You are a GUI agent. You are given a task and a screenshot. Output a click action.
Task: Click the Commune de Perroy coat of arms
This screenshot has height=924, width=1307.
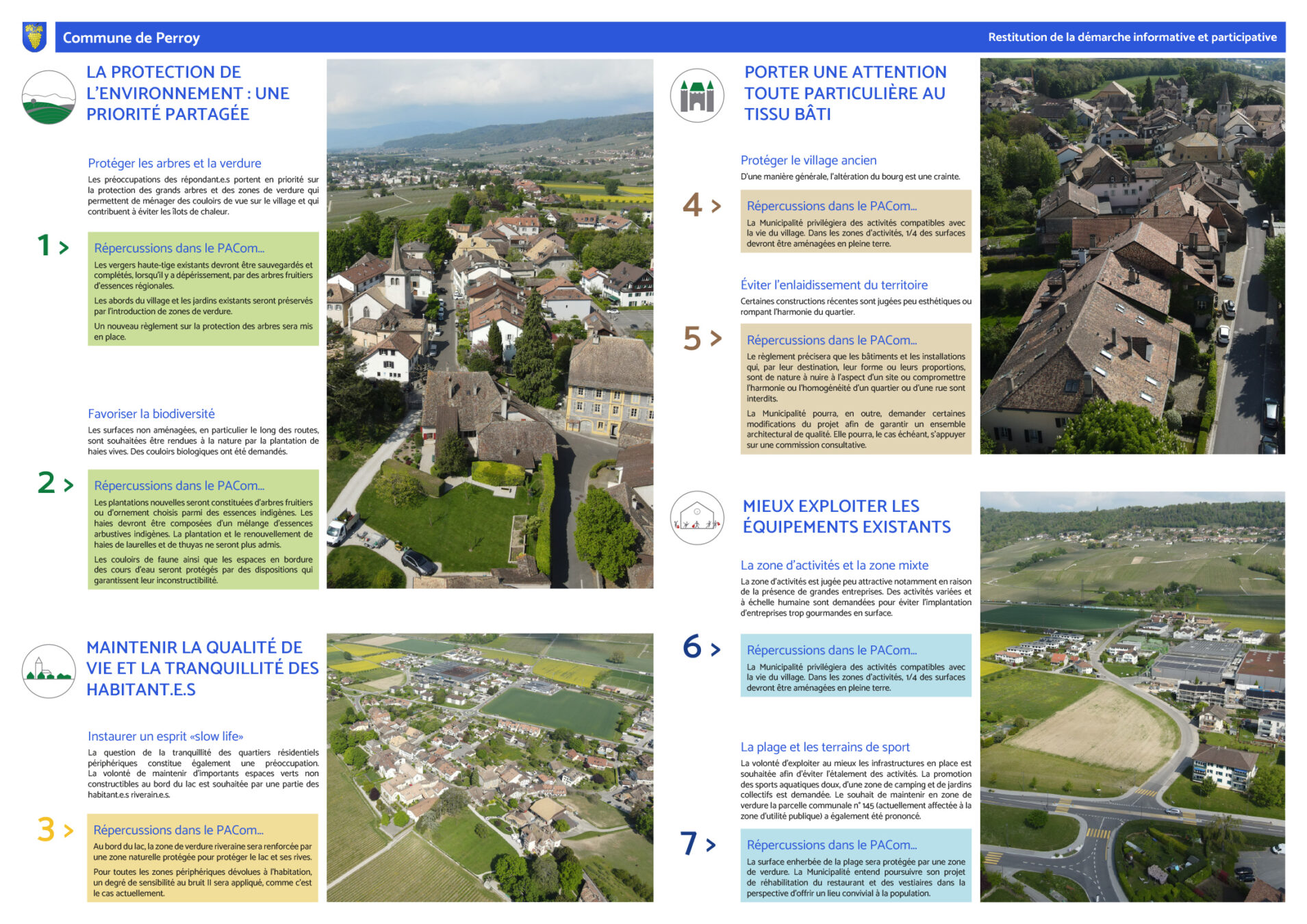[34, 37]
